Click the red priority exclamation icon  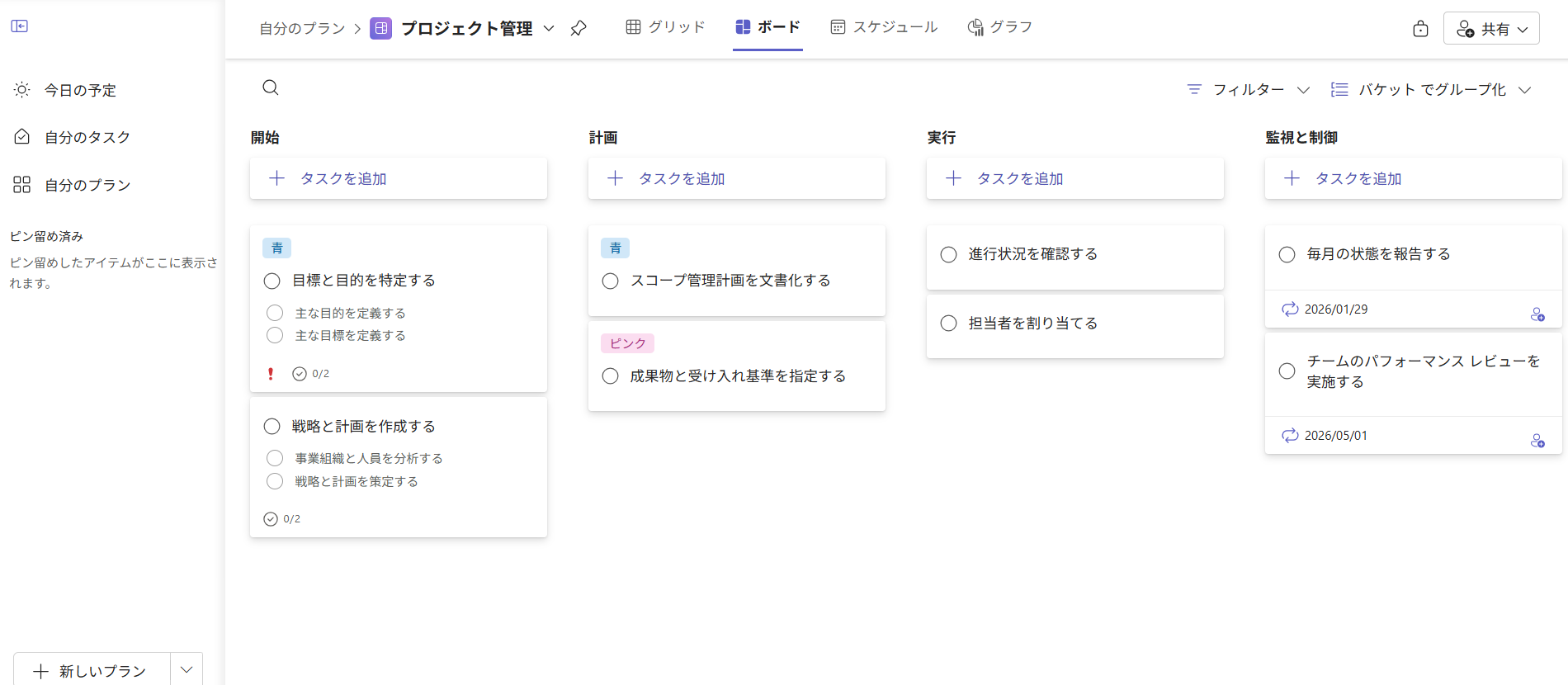(271, 374)
